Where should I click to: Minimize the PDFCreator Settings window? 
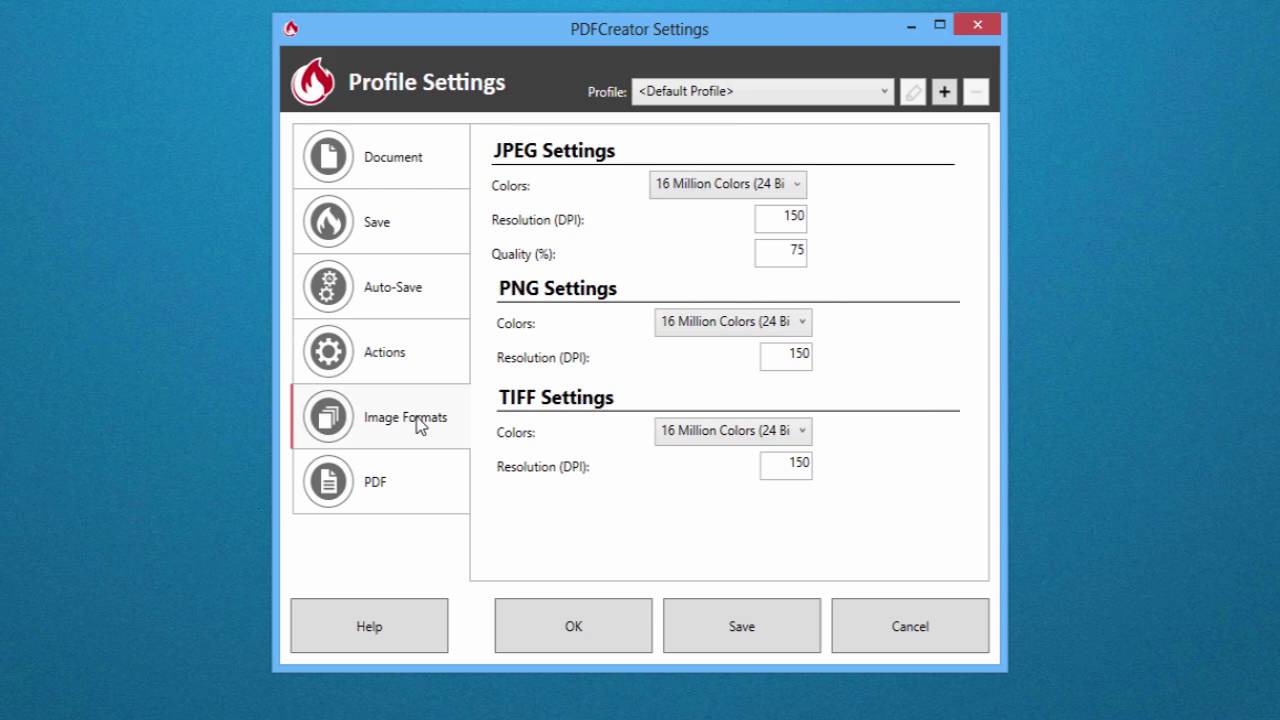pyautogui.click(x=912, y=26)
